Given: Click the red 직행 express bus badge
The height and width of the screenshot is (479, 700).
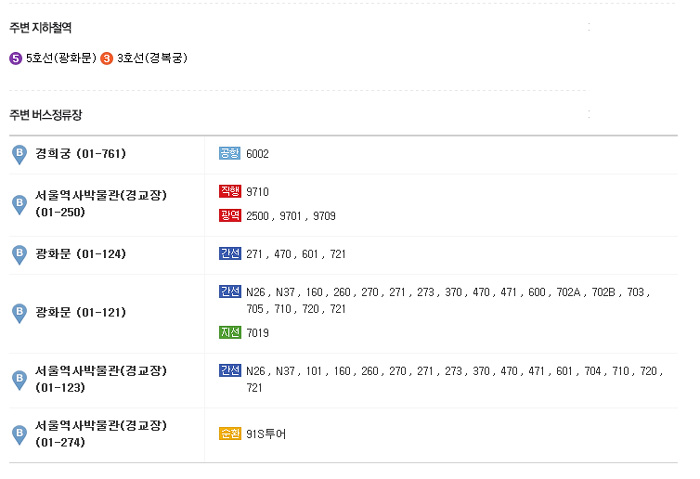Looking at the screenshot, I should 230,191.
